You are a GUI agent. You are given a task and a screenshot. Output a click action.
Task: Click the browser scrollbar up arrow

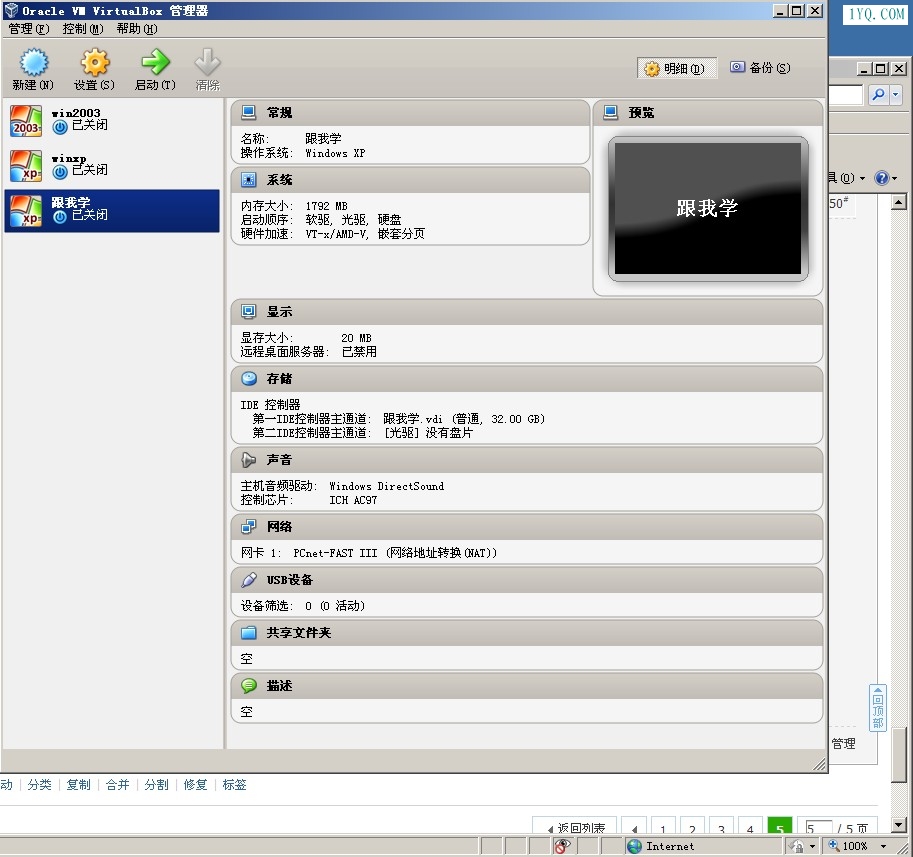click(898, 202)
